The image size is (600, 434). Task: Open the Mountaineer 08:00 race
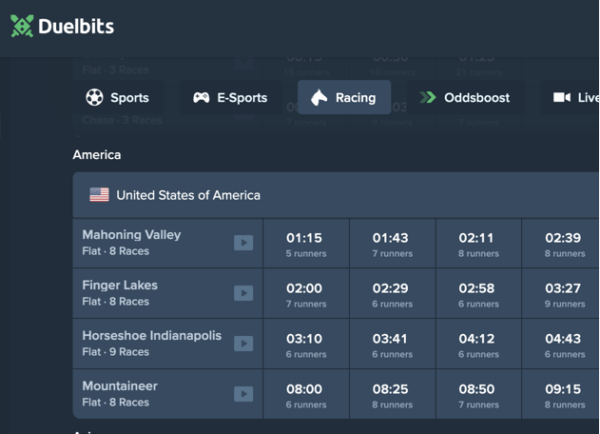[x=305, y=394]
